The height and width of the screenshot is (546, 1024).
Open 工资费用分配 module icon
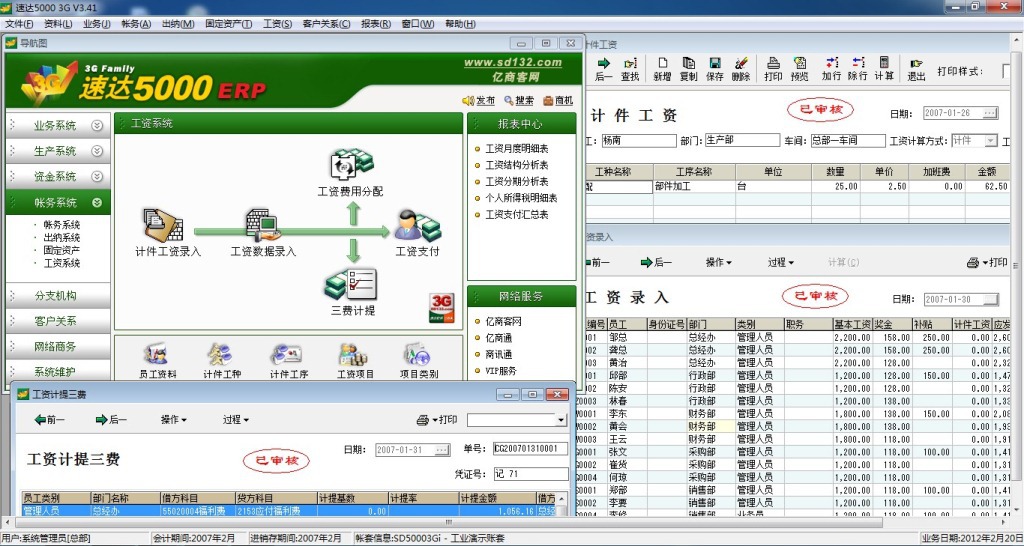point(351,165)
